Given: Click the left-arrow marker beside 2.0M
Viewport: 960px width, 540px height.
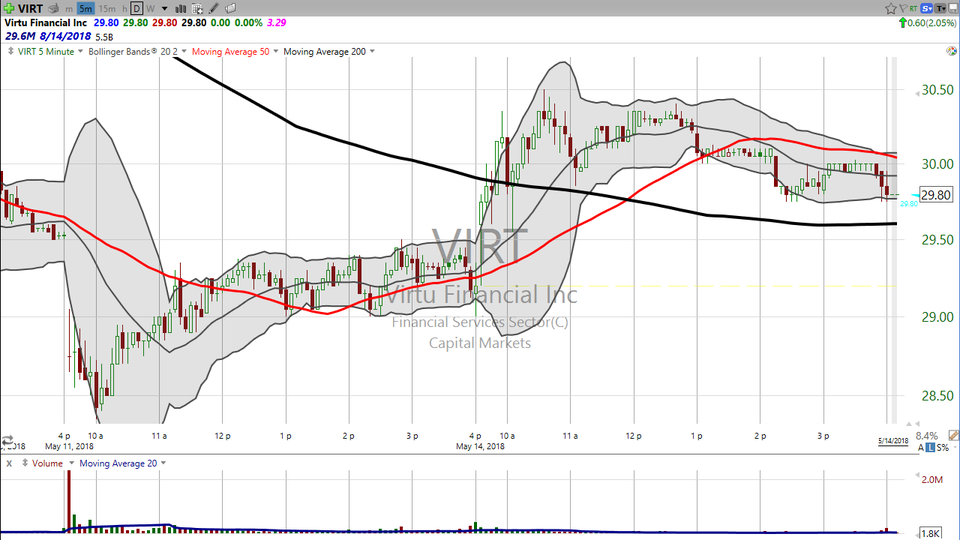Looking at the screenshot, I should (917, 476).
